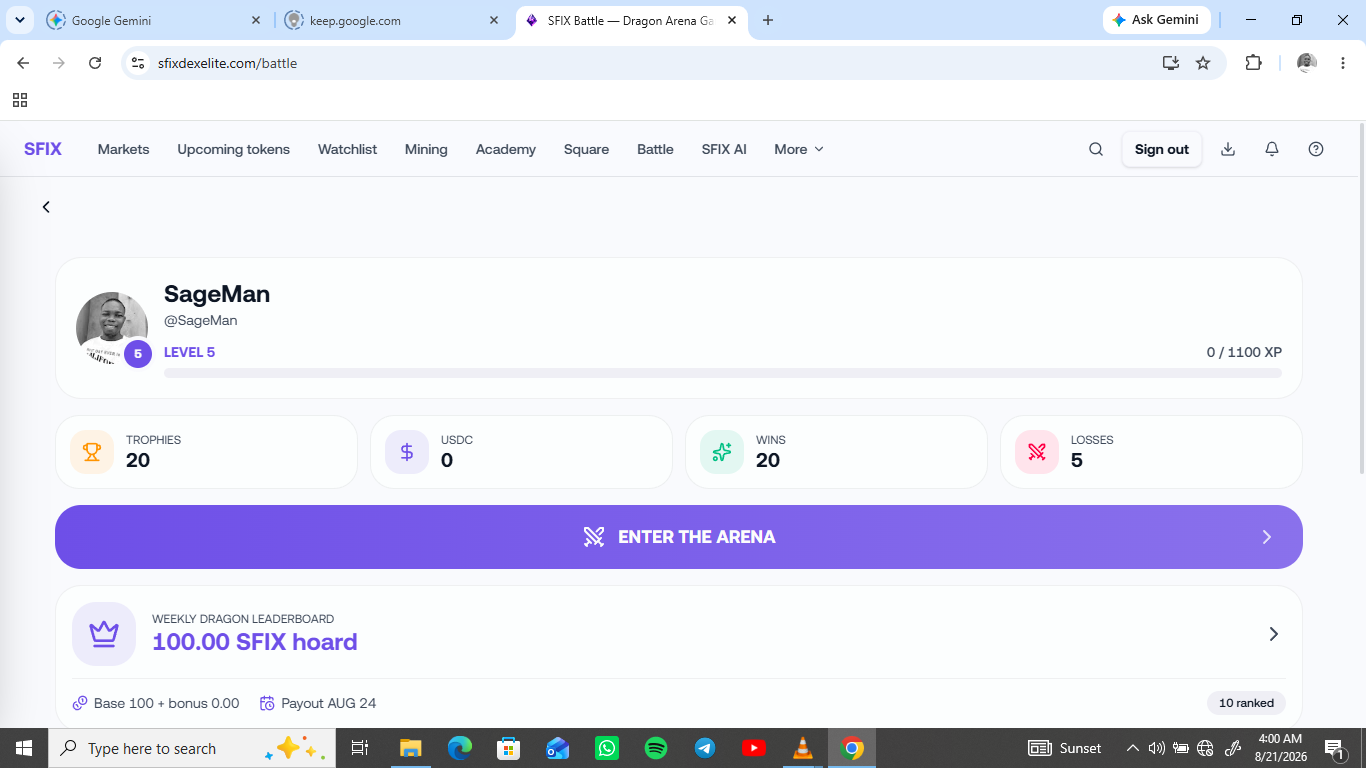Select the Square menu item
Image resolution: width=1366 pixels, height=768 pixels.
[587, 149]
